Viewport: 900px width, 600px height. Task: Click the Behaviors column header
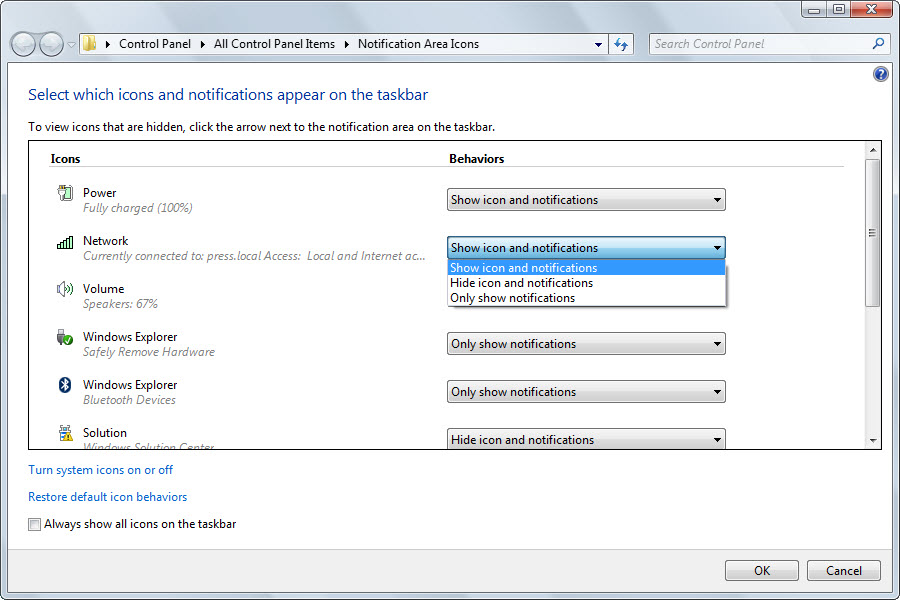[476, 159]
